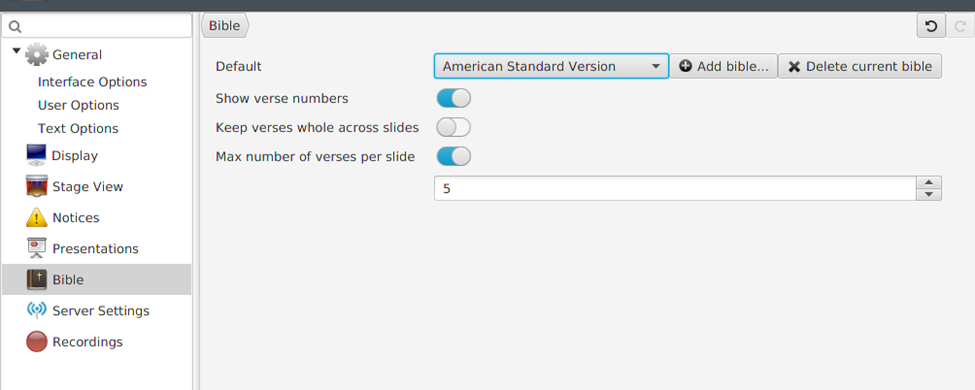975x390 pixels.
Task: Select the Server Settings category label
Action: click(101, 310)
